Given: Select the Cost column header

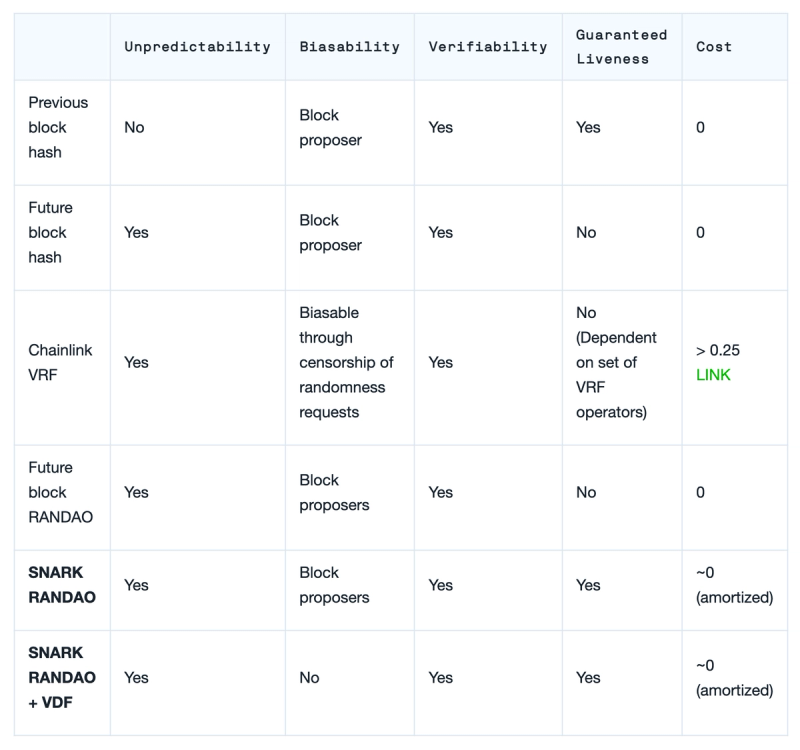Looking at the screenshot, I should tap(714, 47).
